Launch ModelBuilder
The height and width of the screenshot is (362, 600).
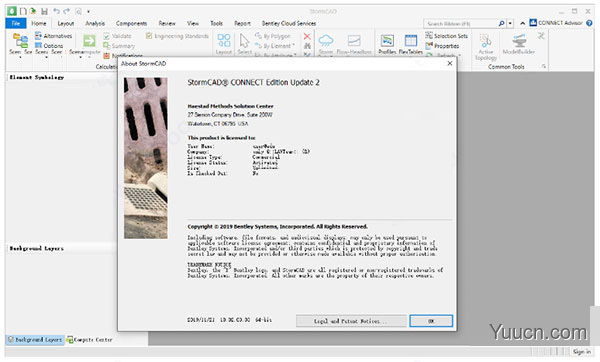pos(518,44)
